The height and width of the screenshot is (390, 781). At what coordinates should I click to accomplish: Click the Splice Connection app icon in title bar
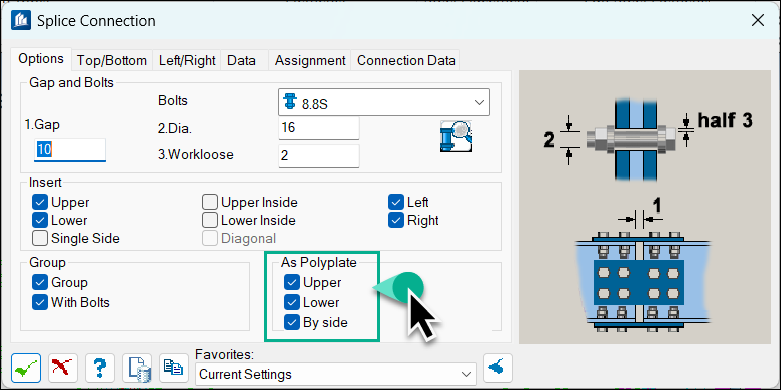(x=21, y=21)
